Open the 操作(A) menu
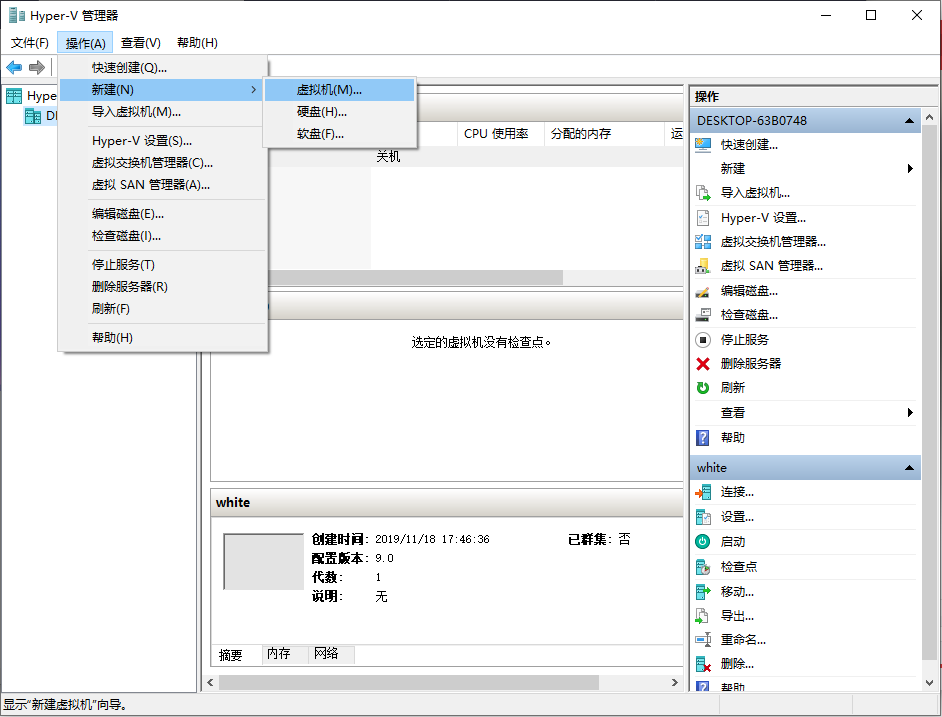The height and width of the screenshot is (717, 942). coord(85,43)
